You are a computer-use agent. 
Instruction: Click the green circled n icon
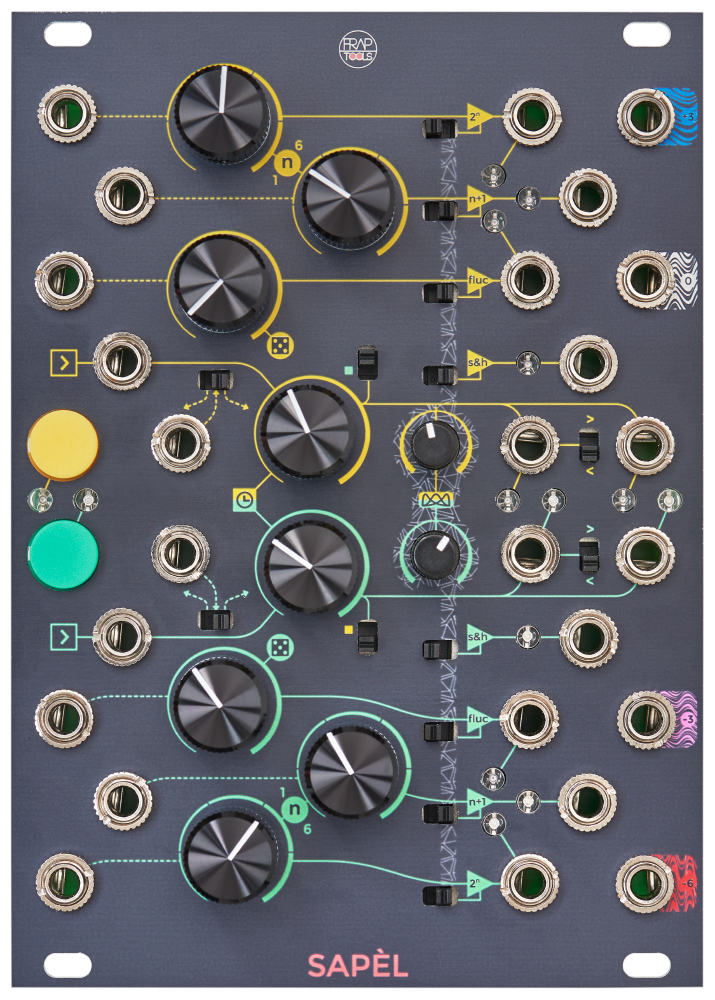tap(291, 810)
